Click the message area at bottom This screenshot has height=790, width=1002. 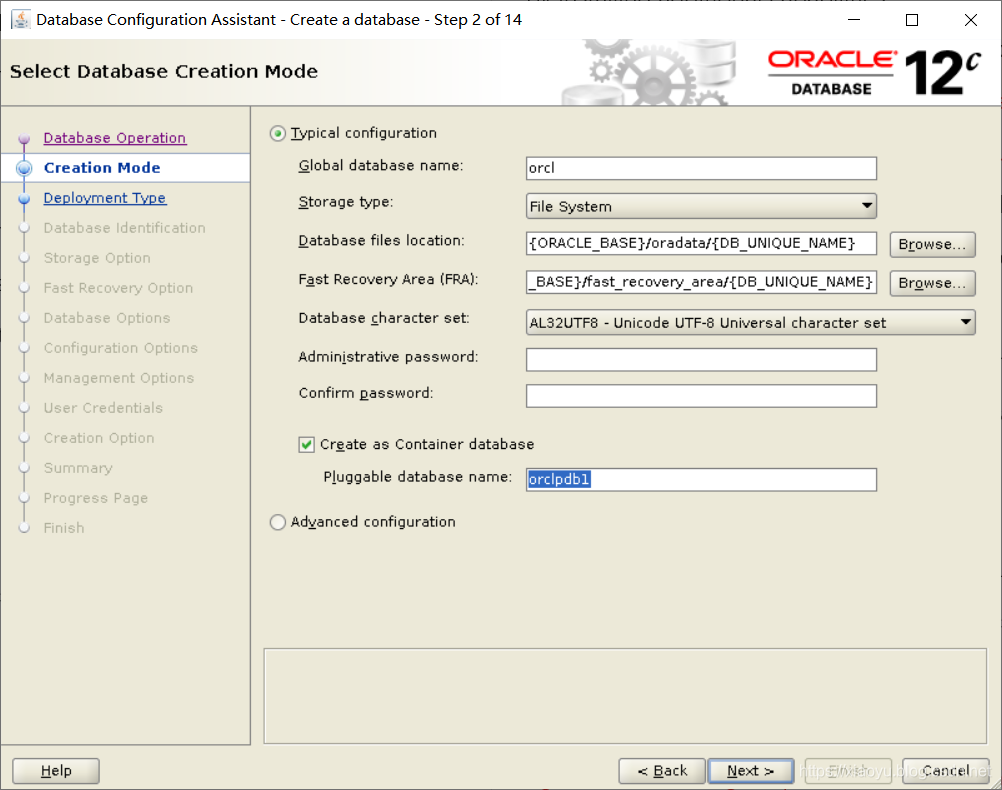pos(625,696)
